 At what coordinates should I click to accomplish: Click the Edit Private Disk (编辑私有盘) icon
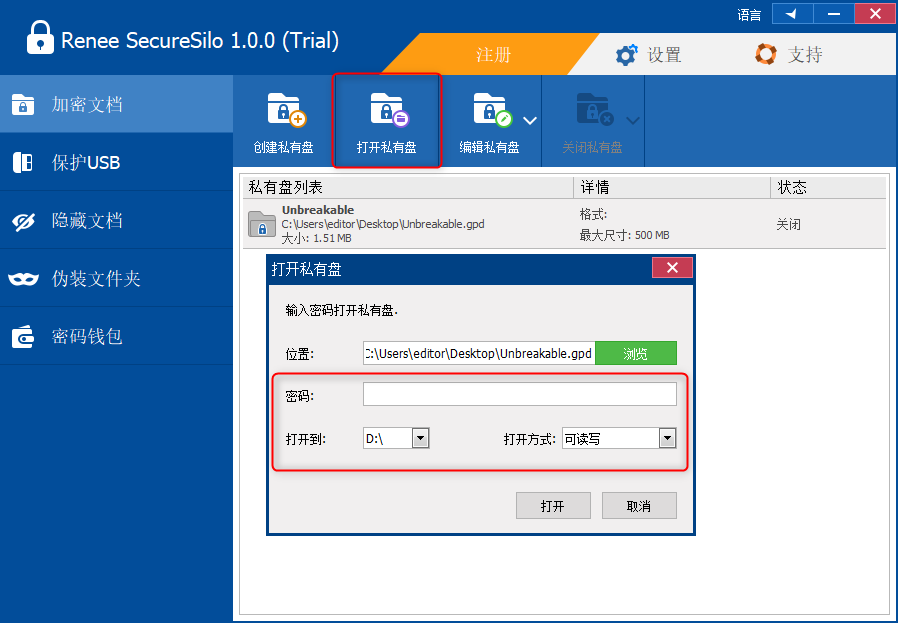click(x=493, y=110)
